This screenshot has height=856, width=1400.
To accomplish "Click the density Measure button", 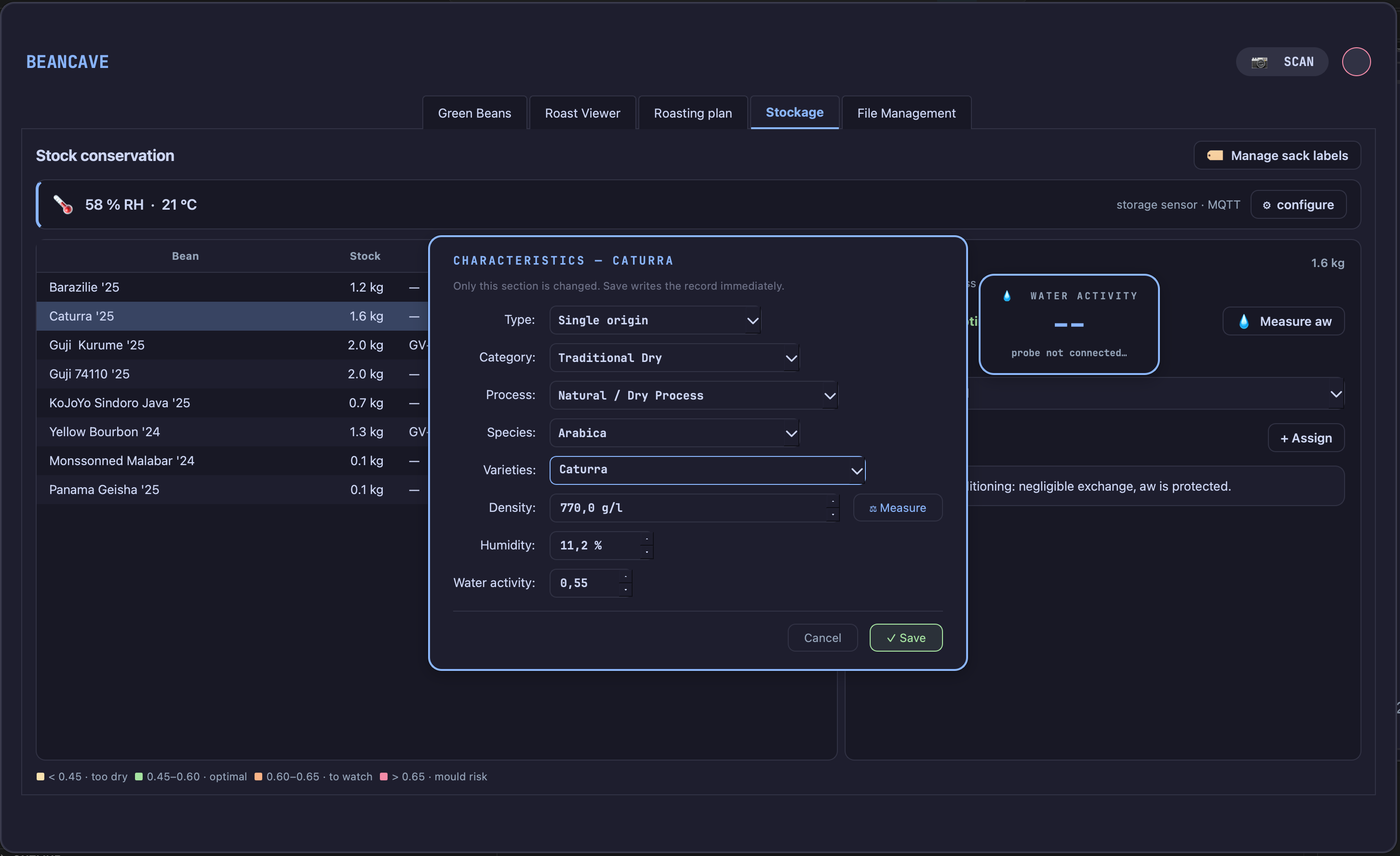I will click(x=898, y=508).
